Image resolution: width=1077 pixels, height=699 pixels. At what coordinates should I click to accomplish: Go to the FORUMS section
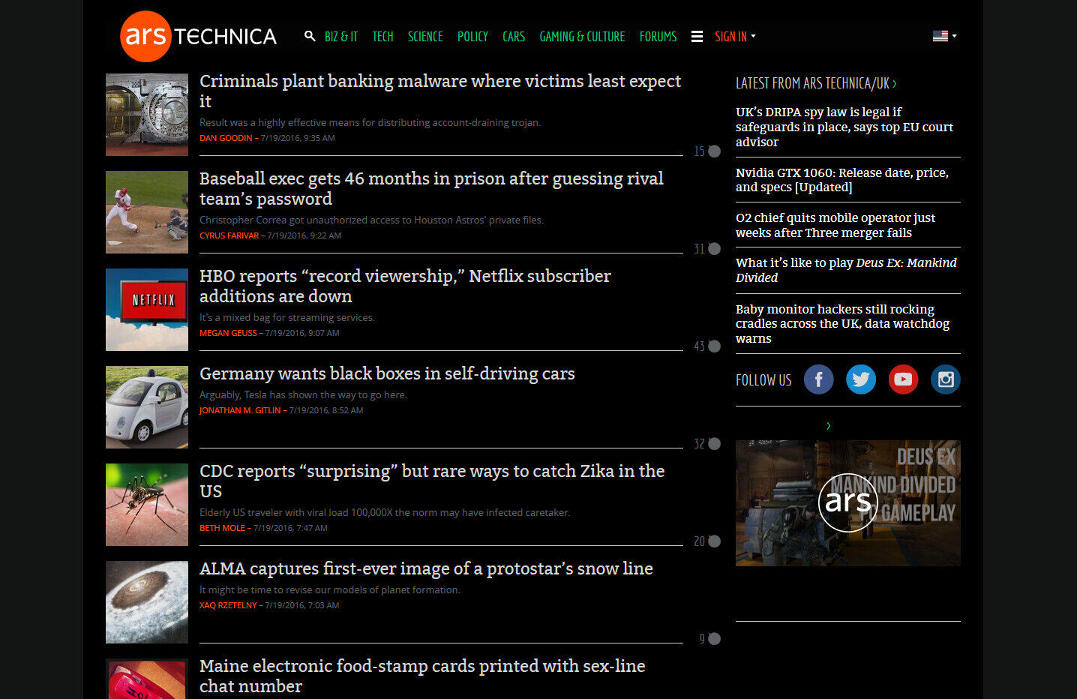click(658, 36)
